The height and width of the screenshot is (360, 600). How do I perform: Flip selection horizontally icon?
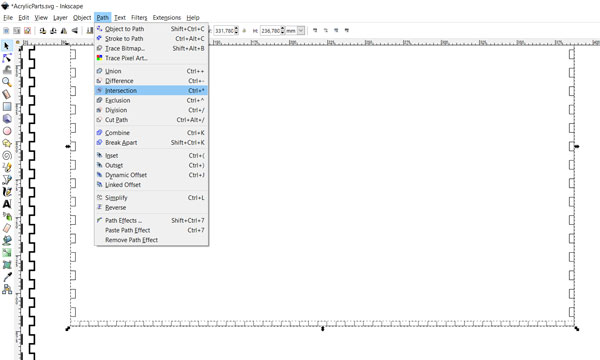click(x=64, y=30)
